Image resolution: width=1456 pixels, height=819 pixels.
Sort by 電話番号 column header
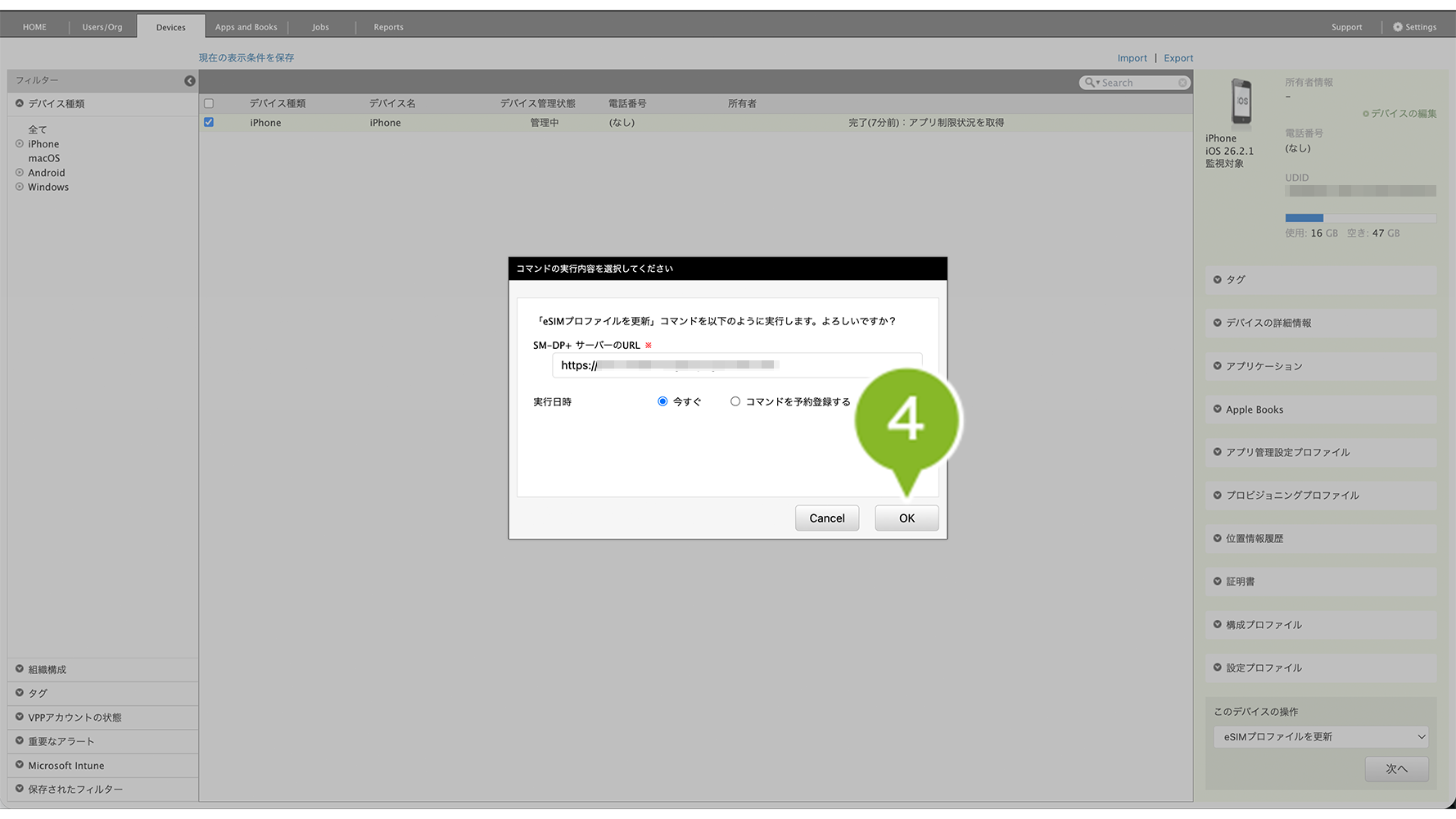[627, 104]
